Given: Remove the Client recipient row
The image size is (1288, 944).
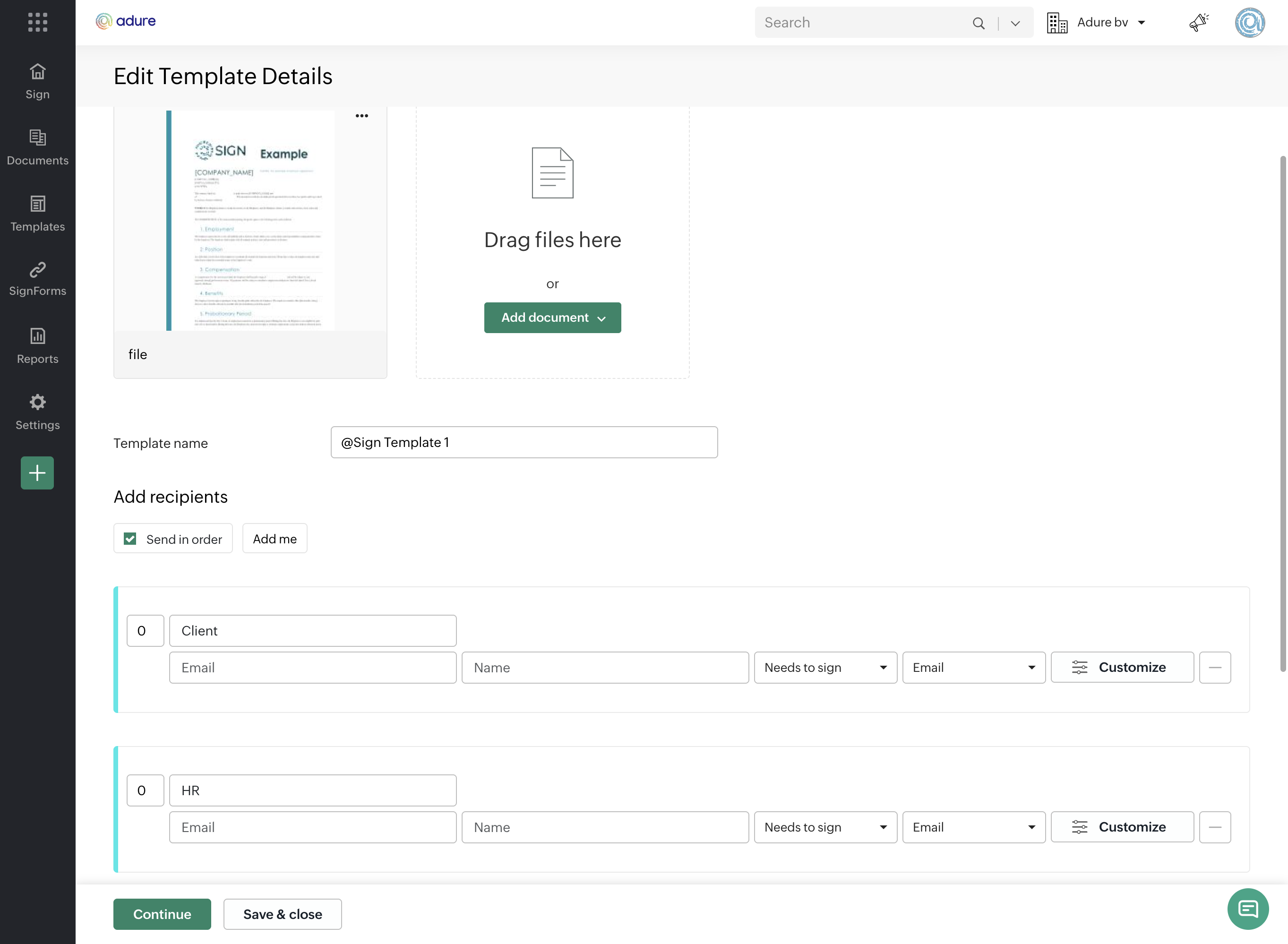Looking at the screenshot, I should pyautogui.click(x=1214, y=668).
